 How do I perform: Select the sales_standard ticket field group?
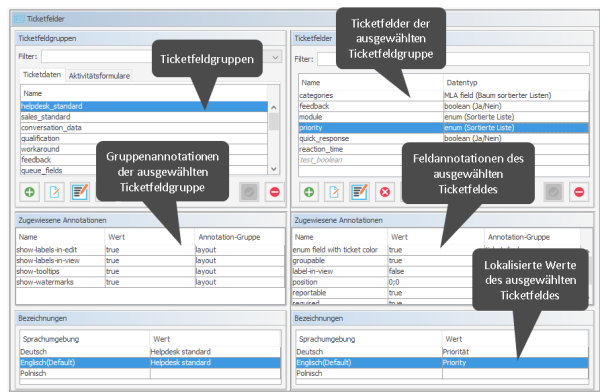(x=144, y=117)
